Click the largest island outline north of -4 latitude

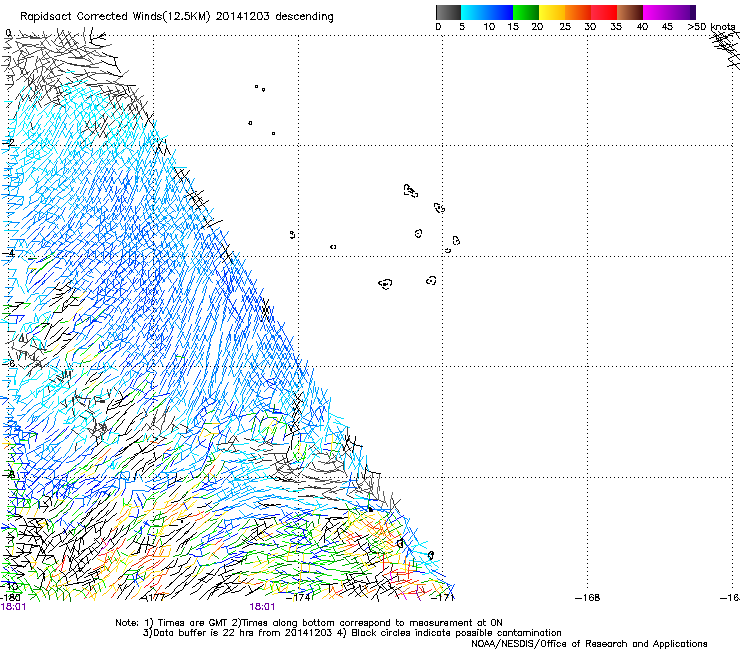411,191
